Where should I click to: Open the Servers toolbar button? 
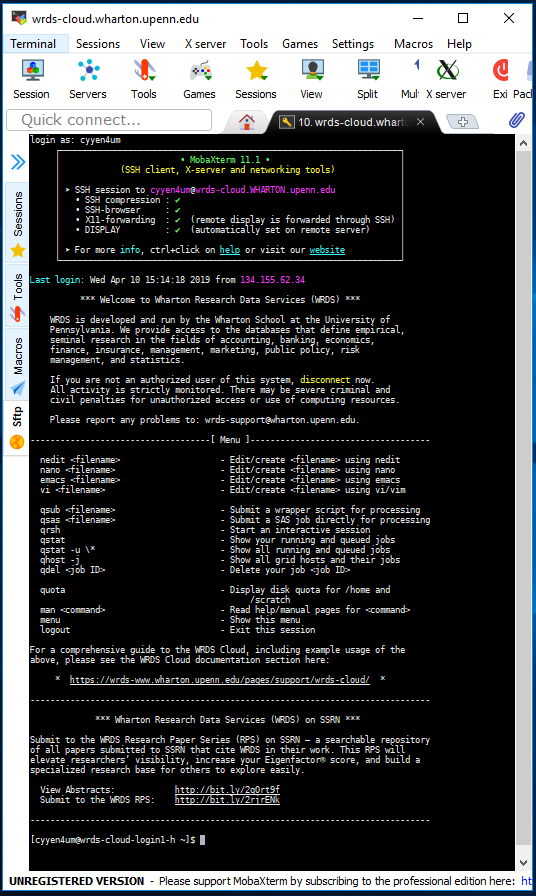tap(87, 79)
